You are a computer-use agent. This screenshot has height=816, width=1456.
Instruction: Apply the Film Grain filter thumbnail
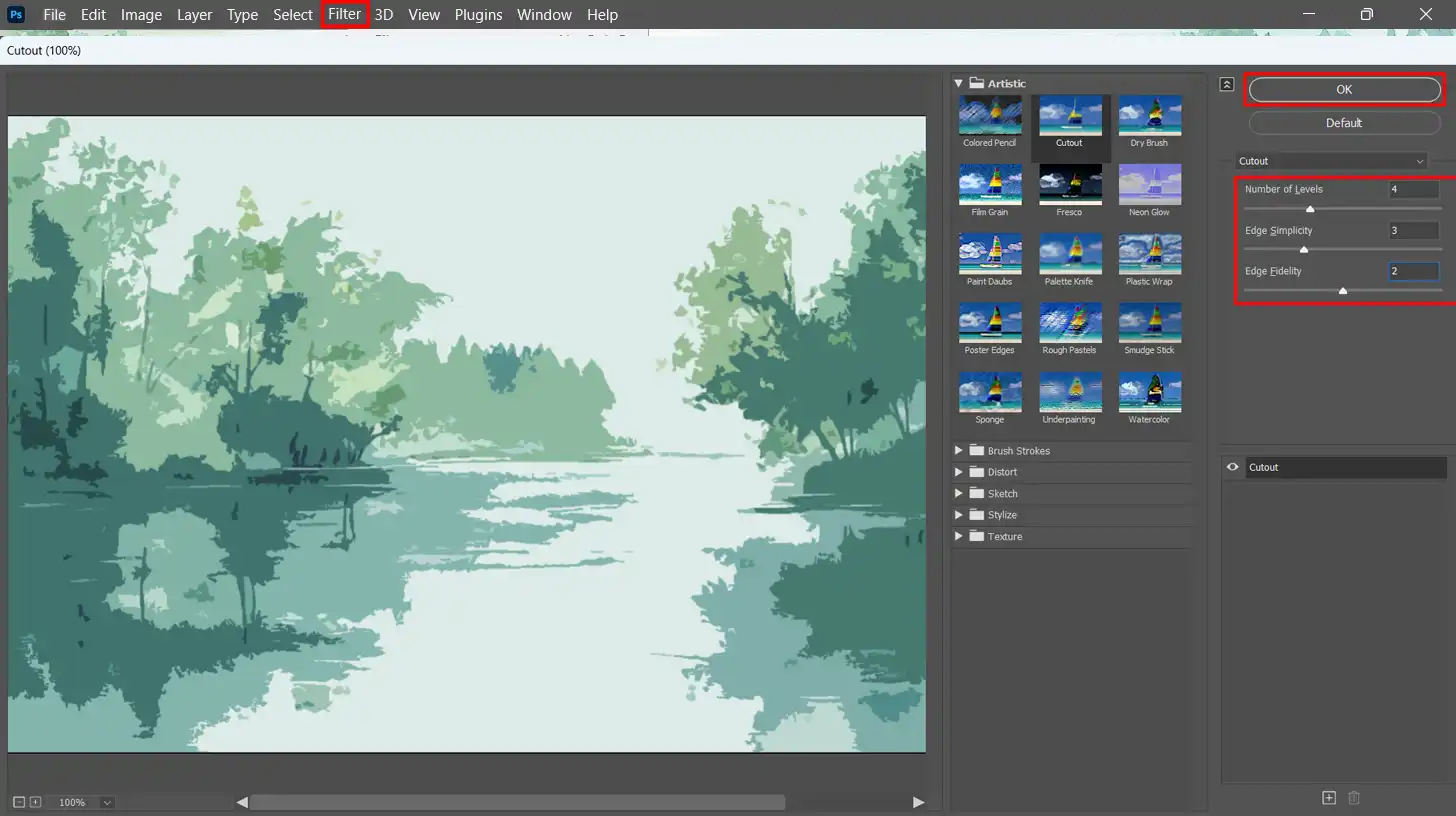[x=990, y=184]
